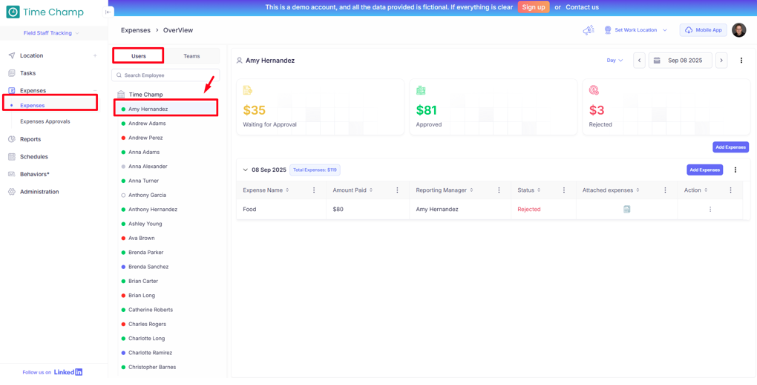757x385 pixels.
Task: Open Expenses Approvals page
Action: tap(45, 122)
